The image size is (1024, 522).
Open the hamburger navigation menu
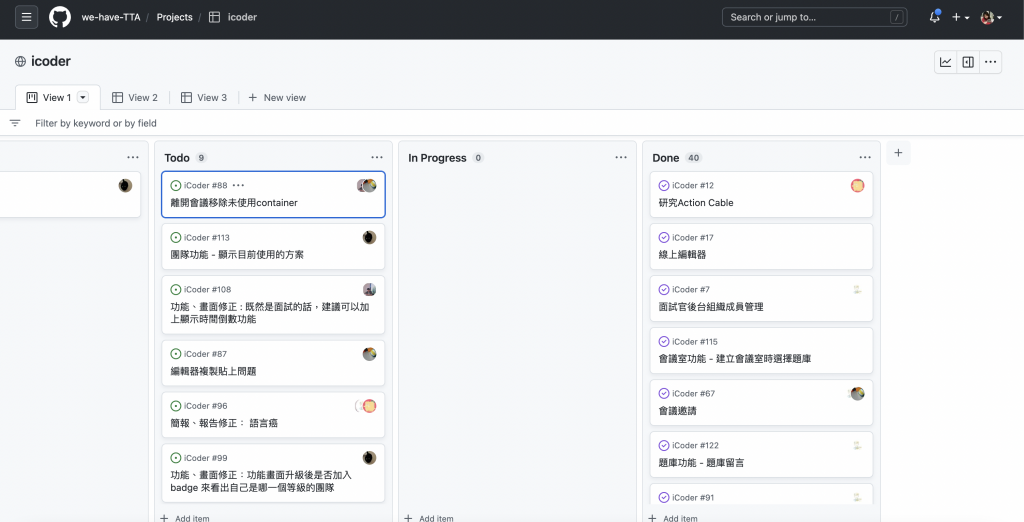point(26,17)
